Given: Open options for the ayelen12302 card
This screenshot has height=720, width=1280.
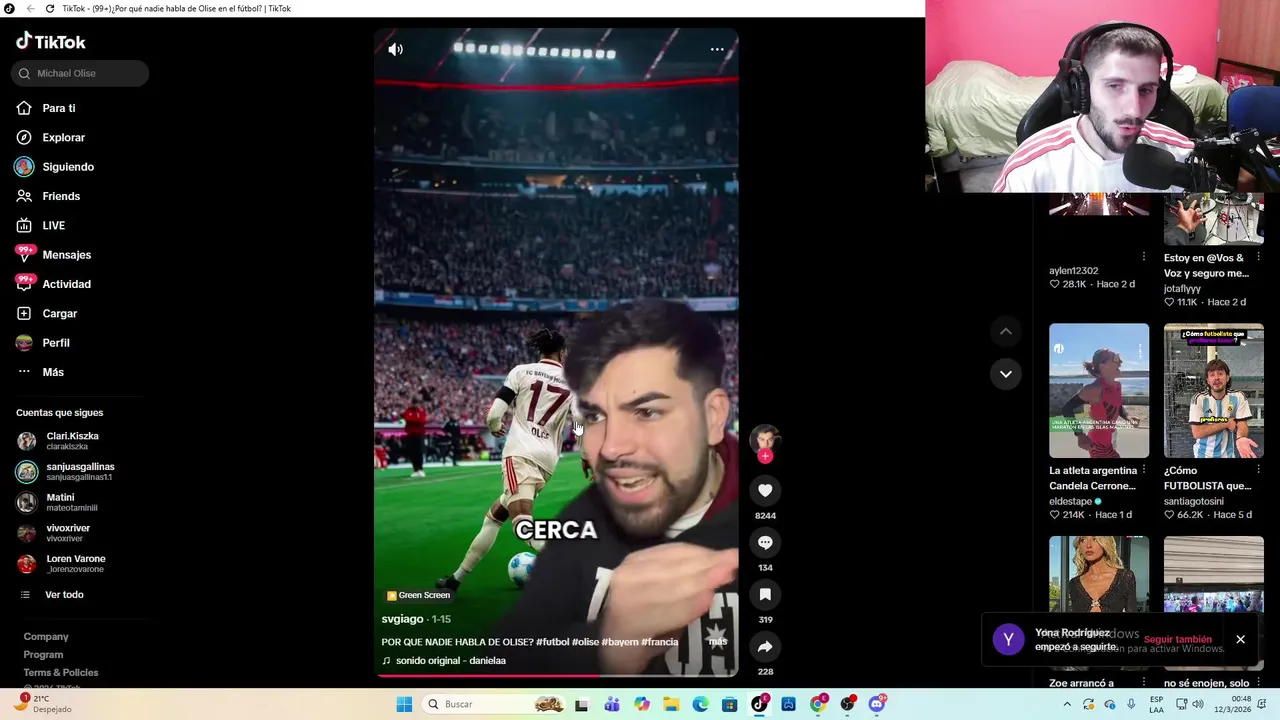Looking at the screenshot, I should click(1144, 257).
